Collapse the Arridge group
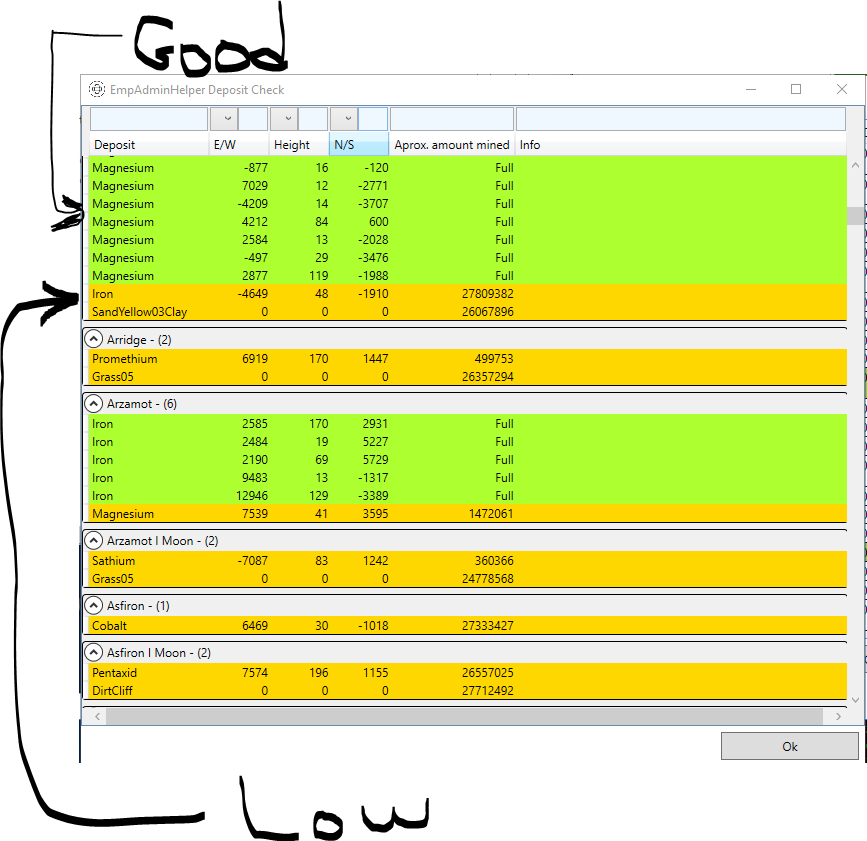Image resolution: width=867 pixels, height=841 pixels. 95,340
